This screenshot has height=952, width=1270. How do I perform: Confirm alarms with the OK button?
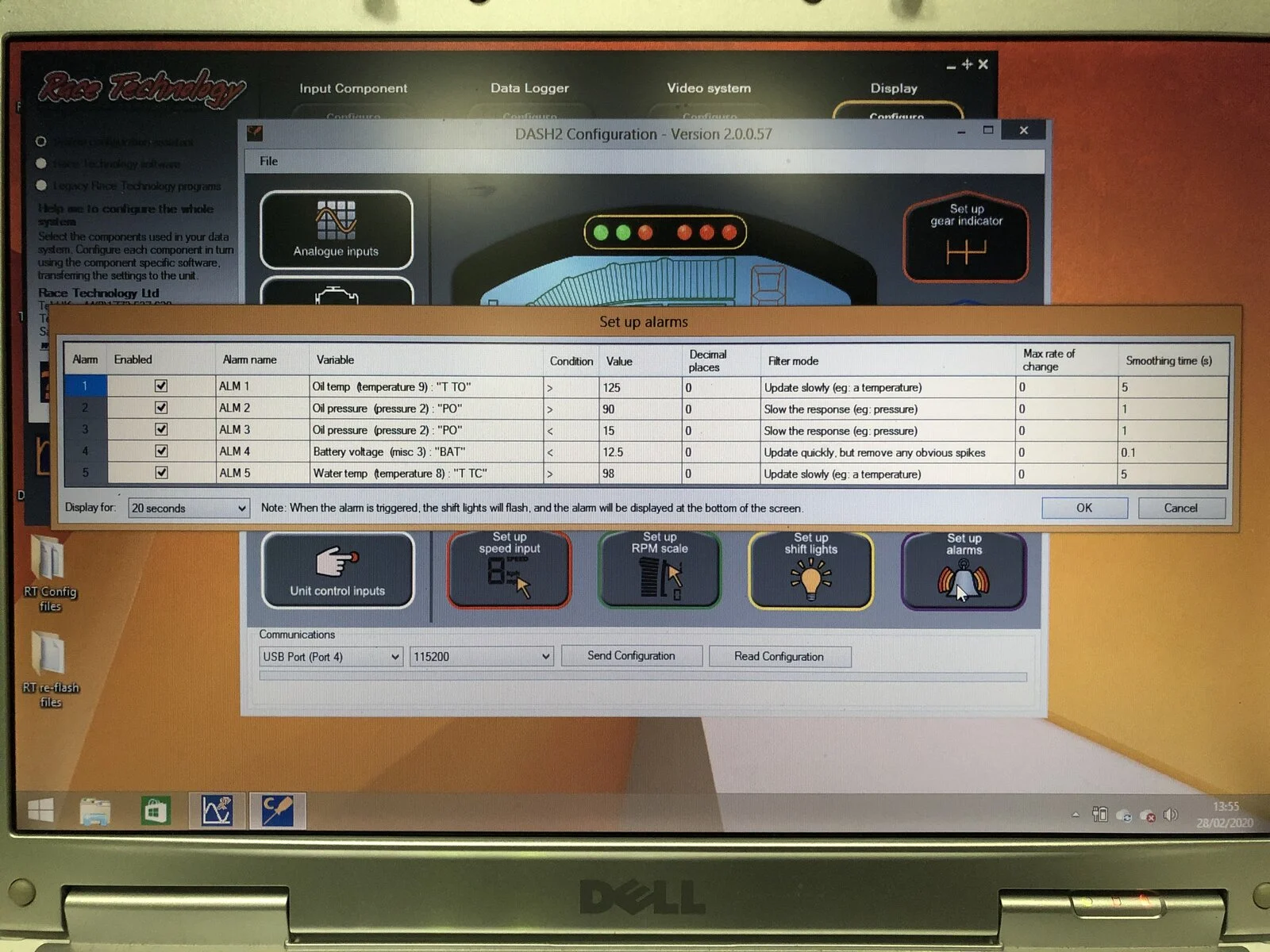point(1084,508)
